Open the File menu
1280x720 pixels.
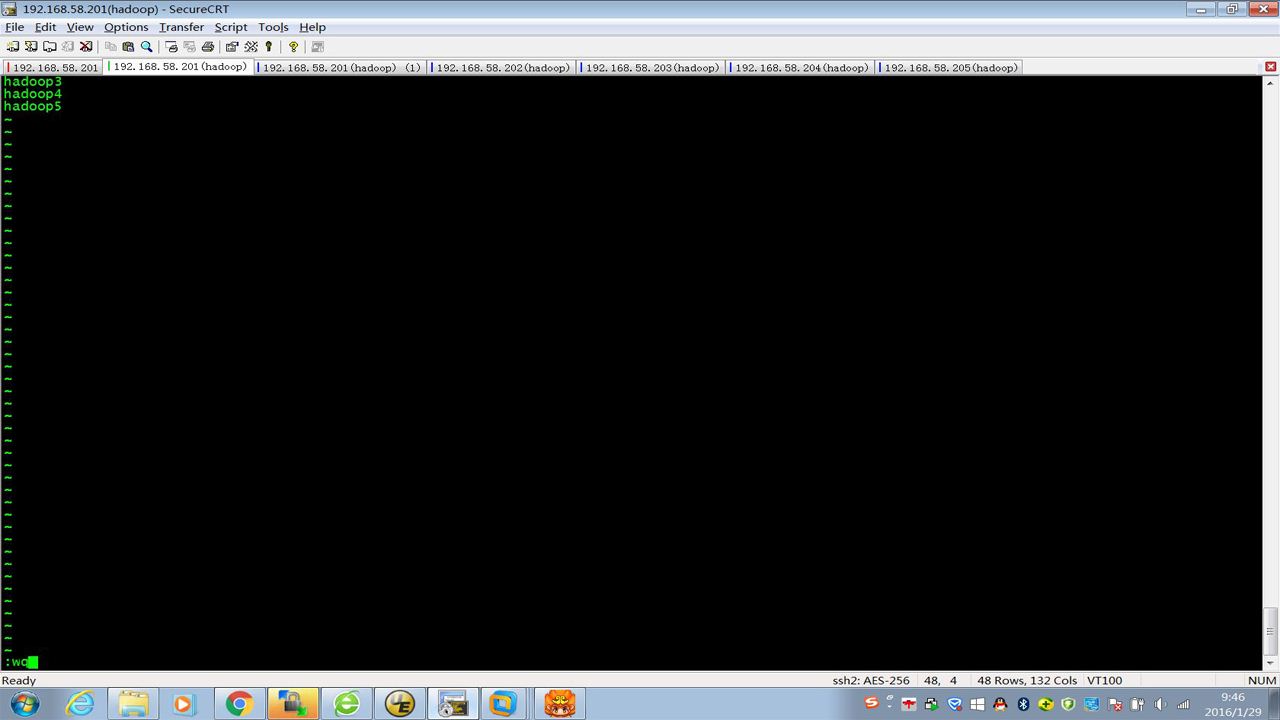[x=15, y=27]
